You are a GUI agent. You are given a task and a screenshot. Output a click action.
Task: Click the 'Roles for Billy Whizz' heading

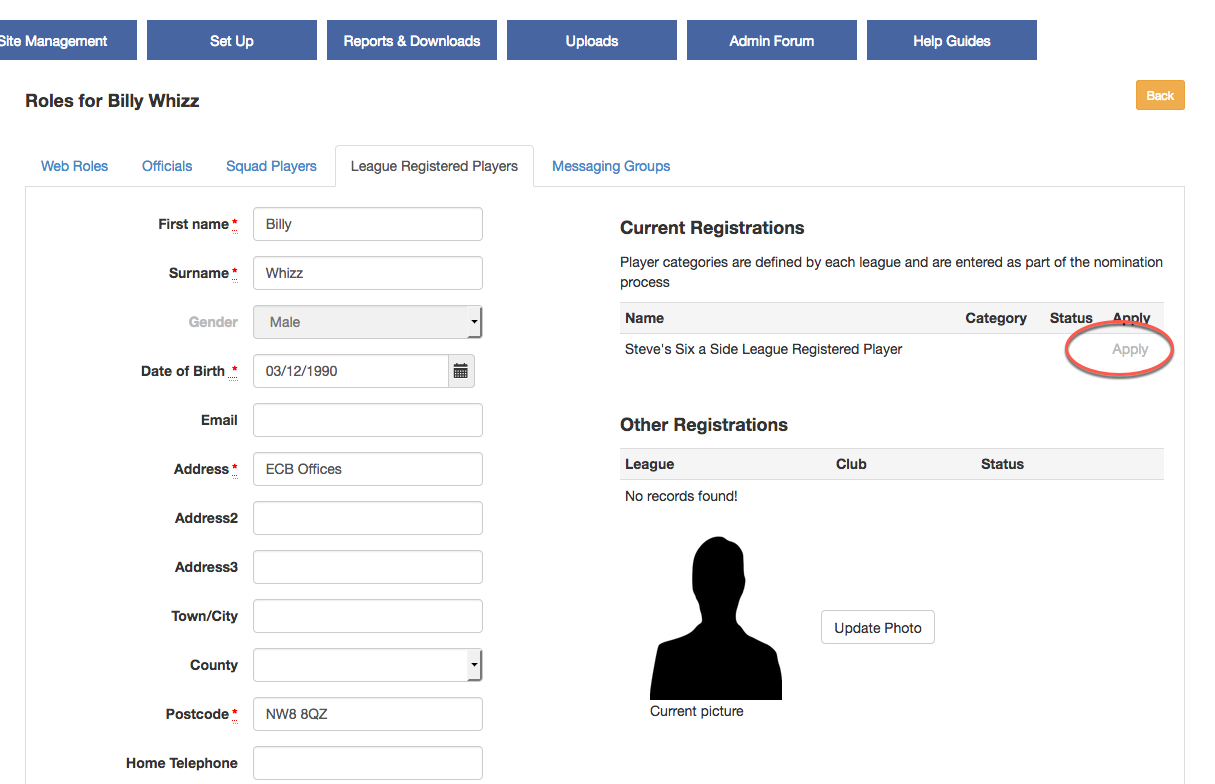112,101
